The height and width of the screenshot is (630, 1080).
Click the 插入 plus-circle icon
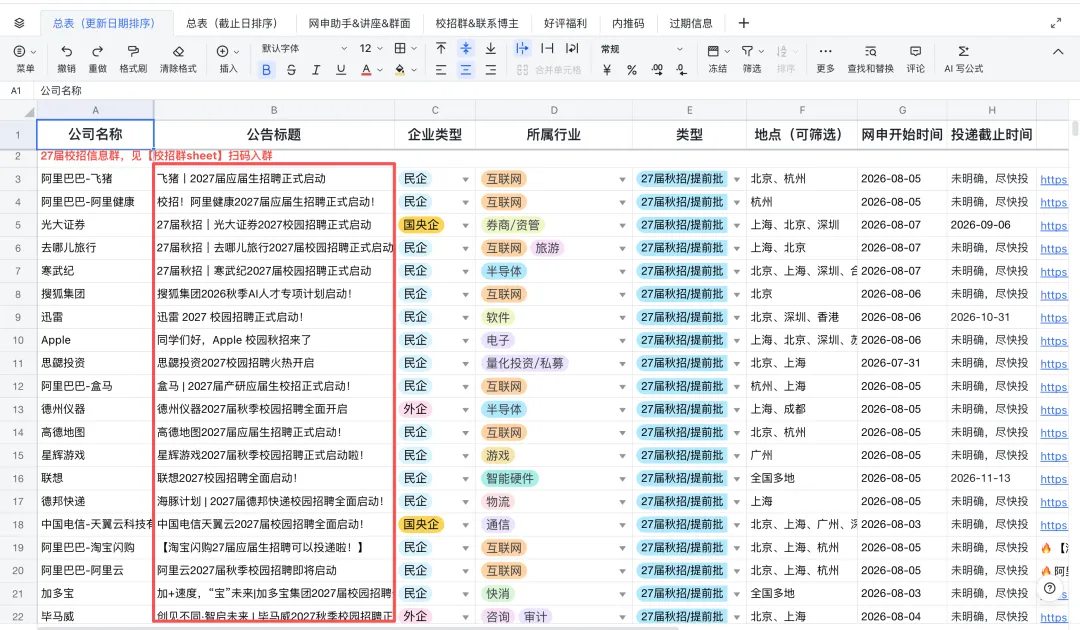[222, 51]
